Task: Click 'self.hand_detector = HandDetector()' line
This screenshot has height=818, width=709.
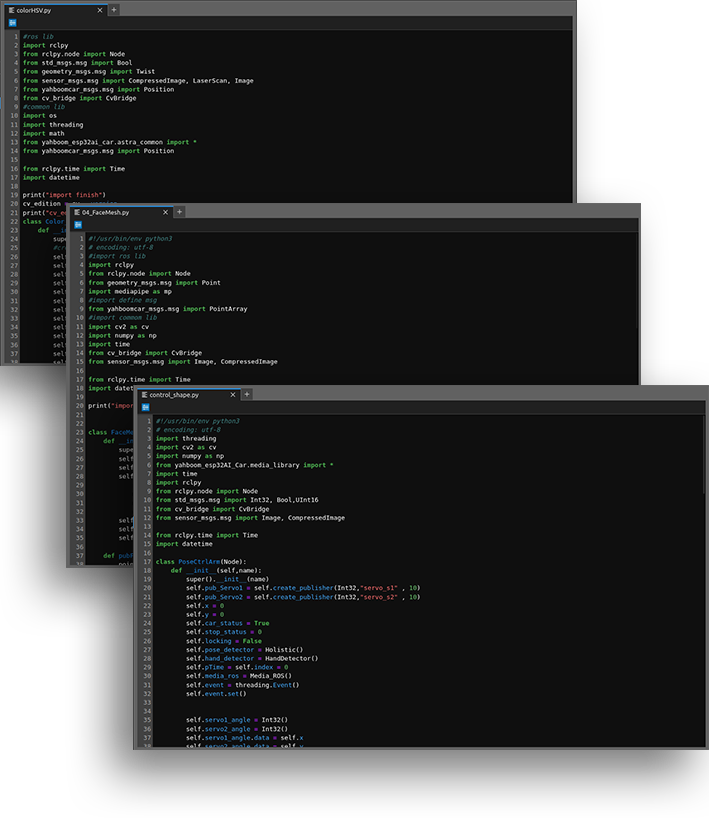Action: tap(252, 658)
